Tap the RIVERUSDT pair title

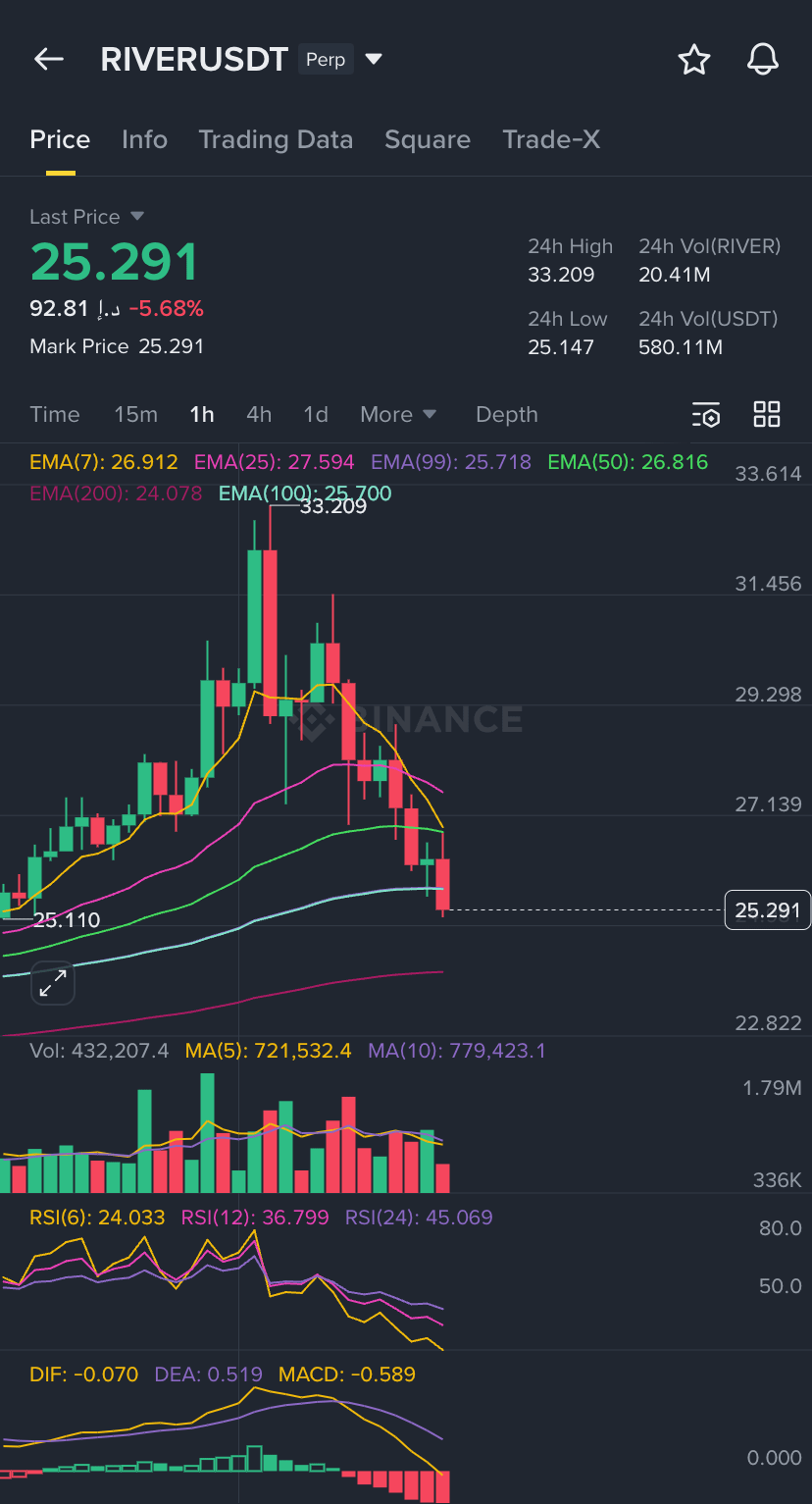pos(194,60)
